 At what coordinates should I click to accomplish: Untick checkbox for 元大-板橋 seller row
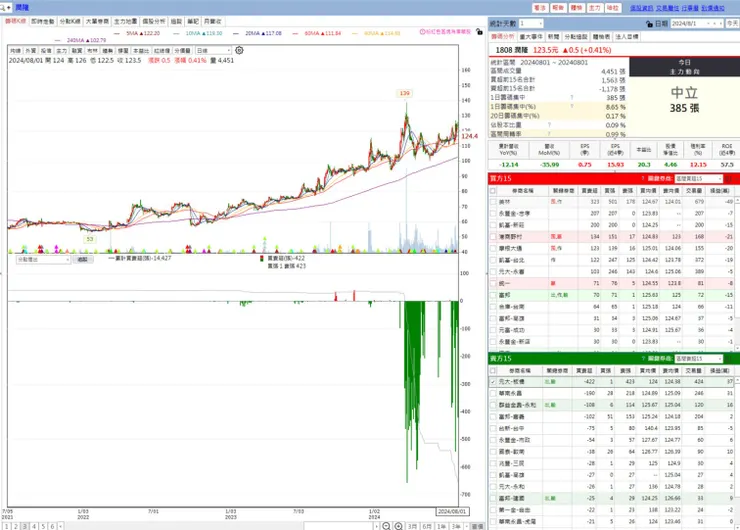click(x=493, y=382)
